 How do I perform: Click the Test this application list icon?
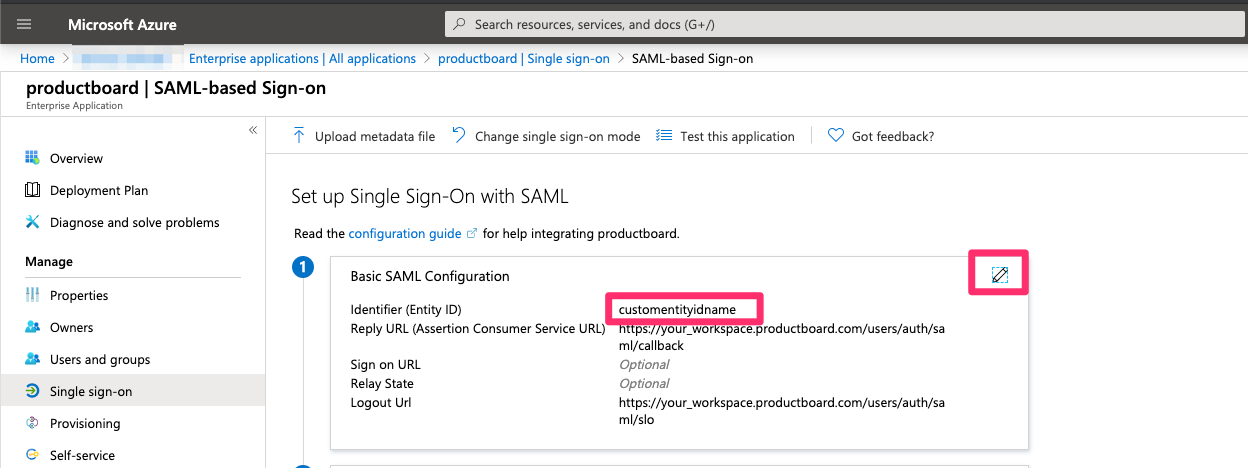coord(664,136)
